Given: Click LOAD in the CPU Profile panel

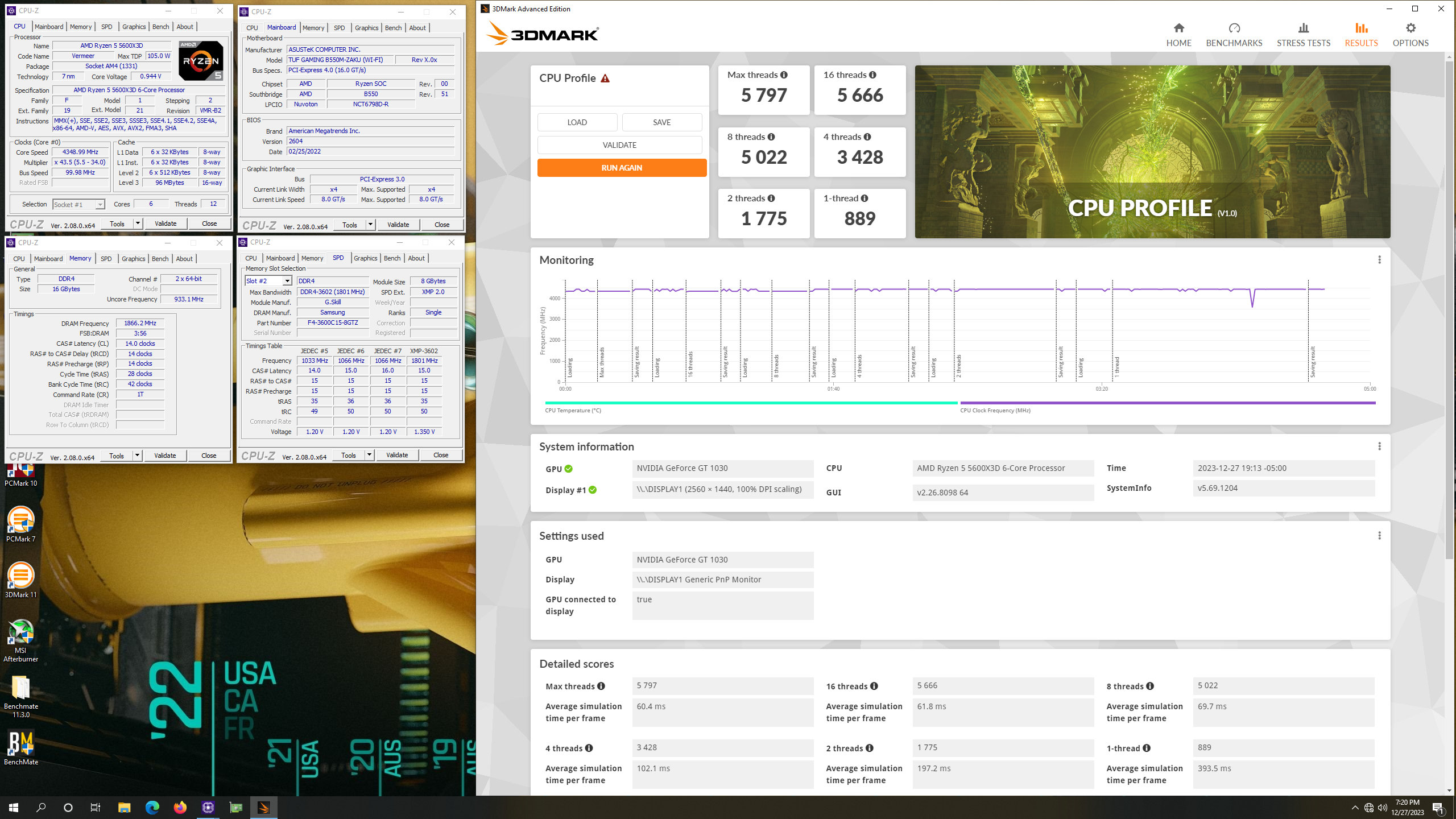Looking at the screenshot, I should [x=577, y=122].
